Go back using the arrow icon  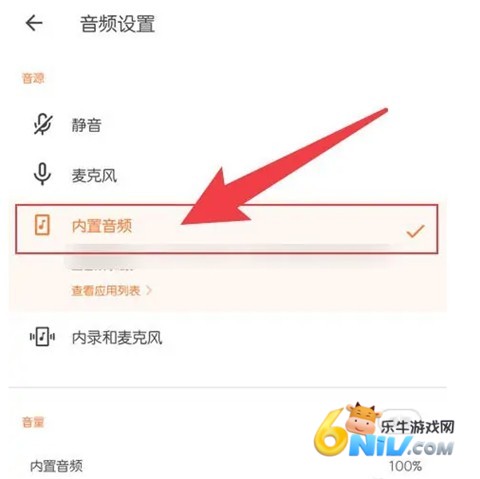[x=34, y=23]
